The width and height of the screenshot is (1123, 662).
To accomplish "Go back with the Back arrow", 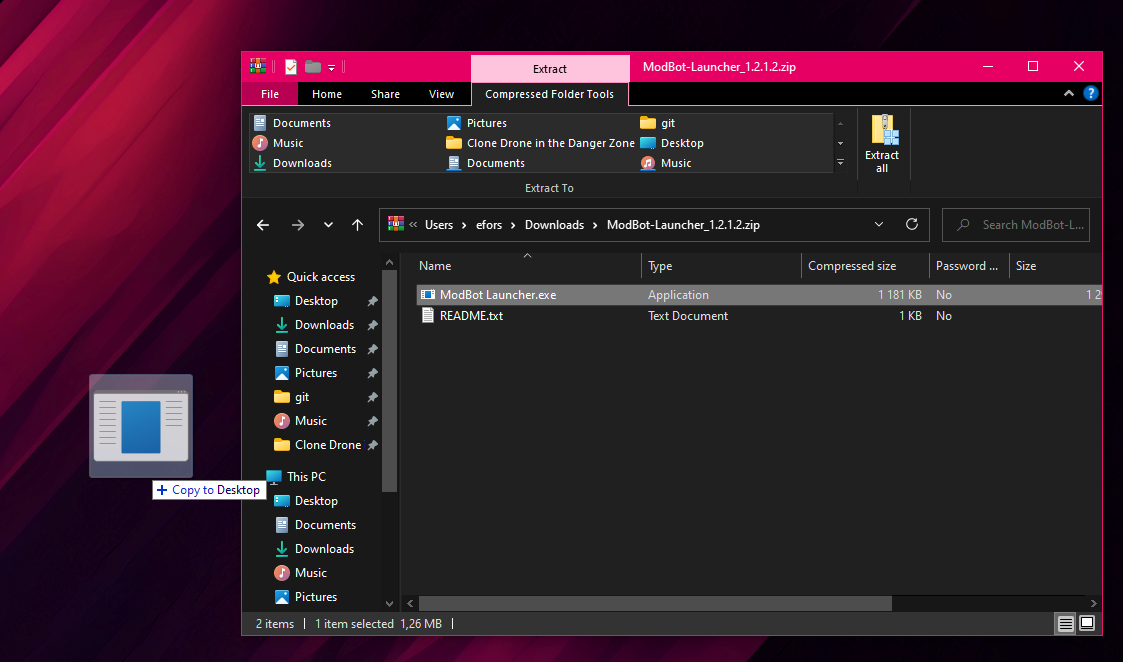I will click(x=263, y=225).
